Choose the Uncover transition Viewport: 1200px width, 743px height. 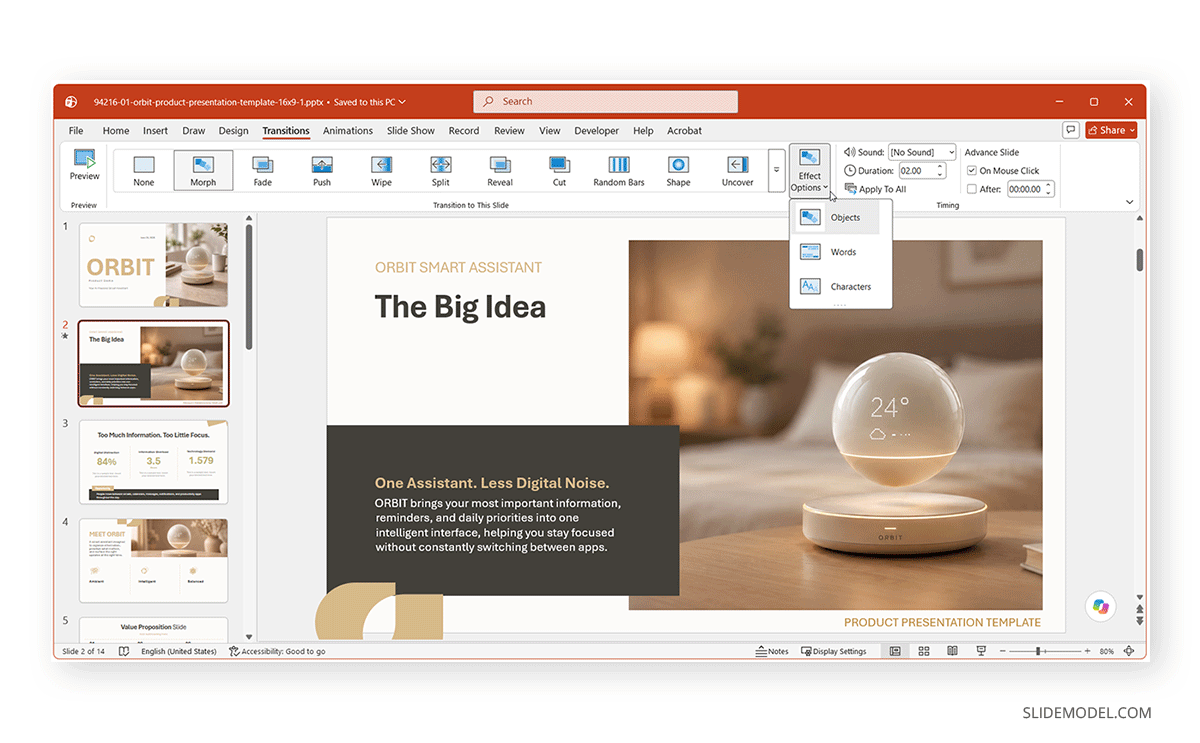pyautogui.click(x=738, y=170)
